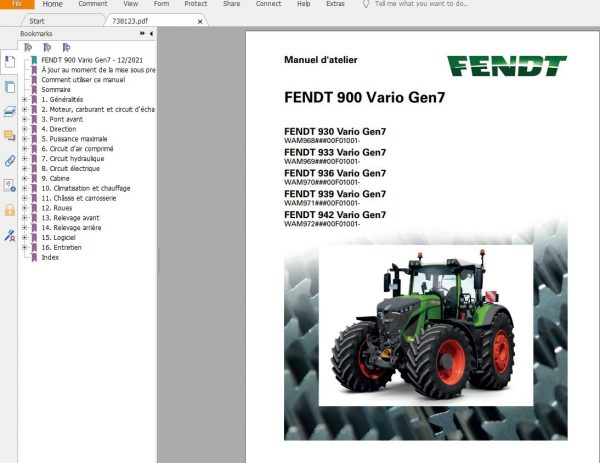Close the 738123.pdf tab
The height and width of the screenshot is (463, 600).
(x=200, y=22)
